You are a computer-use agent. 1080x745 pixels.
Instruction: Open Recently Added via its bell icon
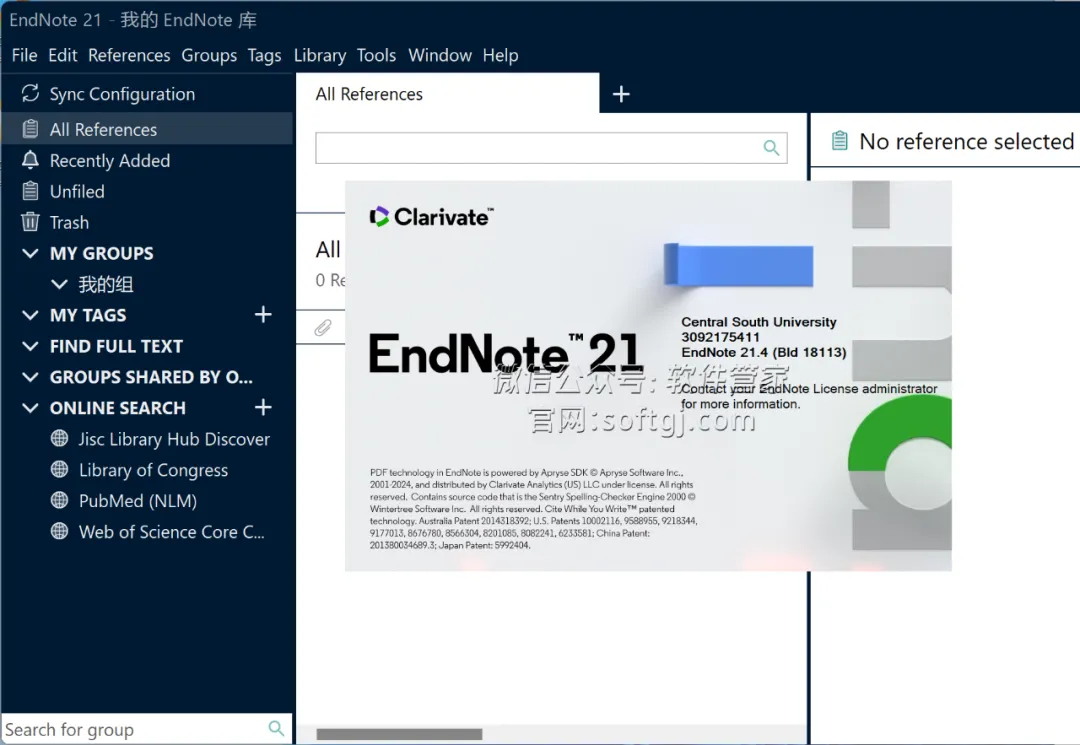coord(31,160)
